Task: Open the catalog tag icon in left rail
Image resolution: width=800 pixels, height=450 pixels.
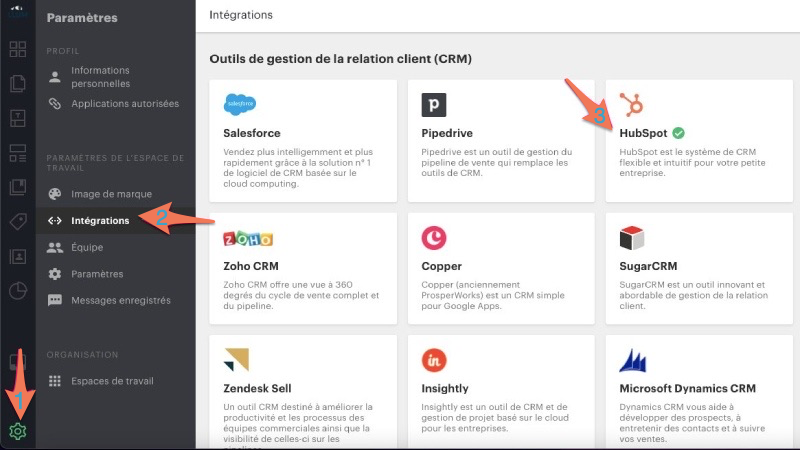Action: pos(17,221)
